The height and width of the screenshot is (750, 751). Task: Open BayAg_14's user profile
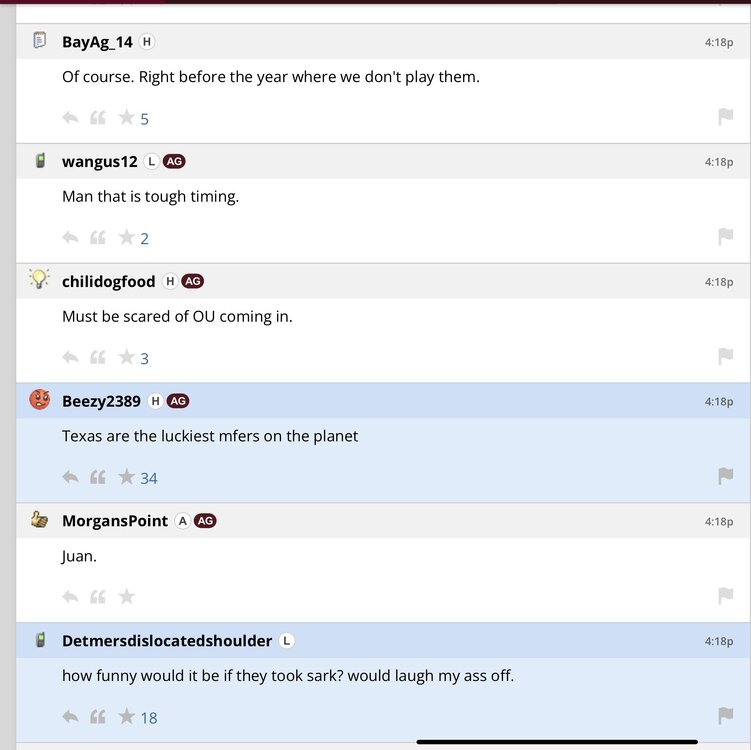pos(97,42)
